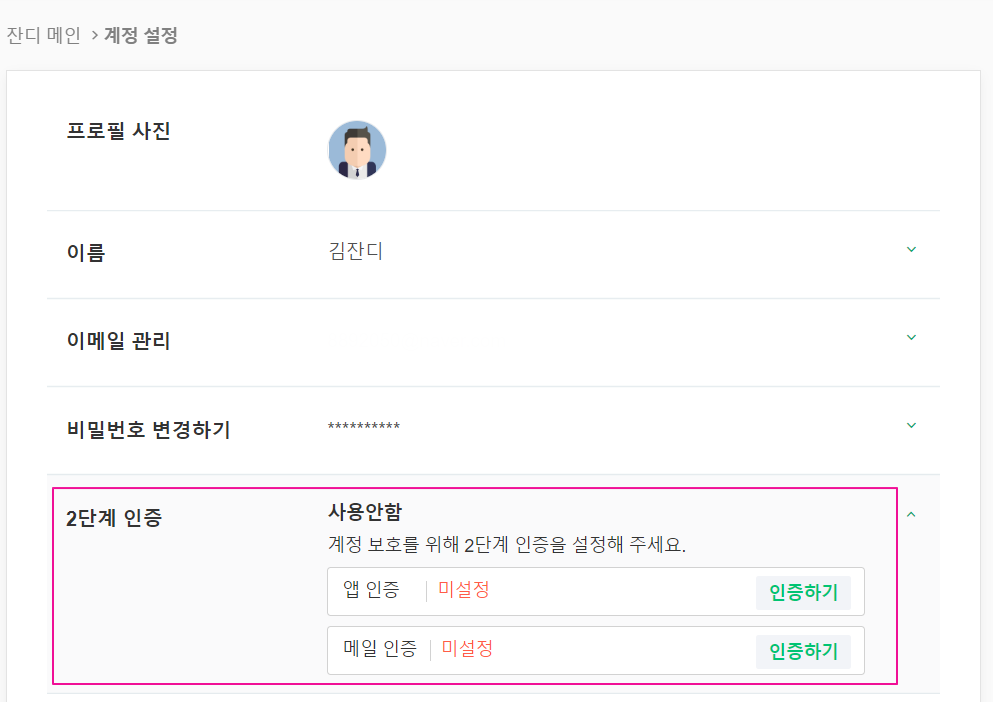Expand the 이름 row chevron
Screen dimensions: 993x702
911,249
